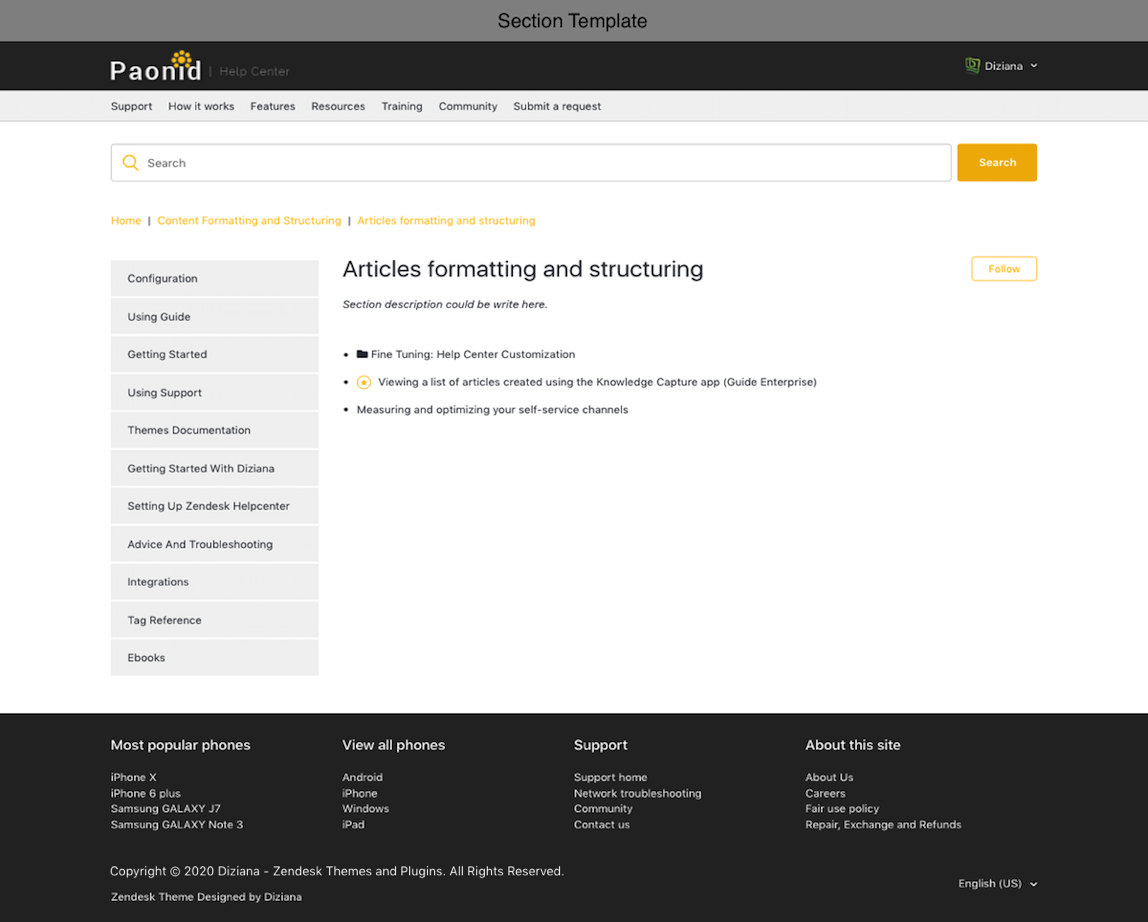Open About Us footer link
Viewport: 1148px width, 922px height.
[x=830, y=777]
